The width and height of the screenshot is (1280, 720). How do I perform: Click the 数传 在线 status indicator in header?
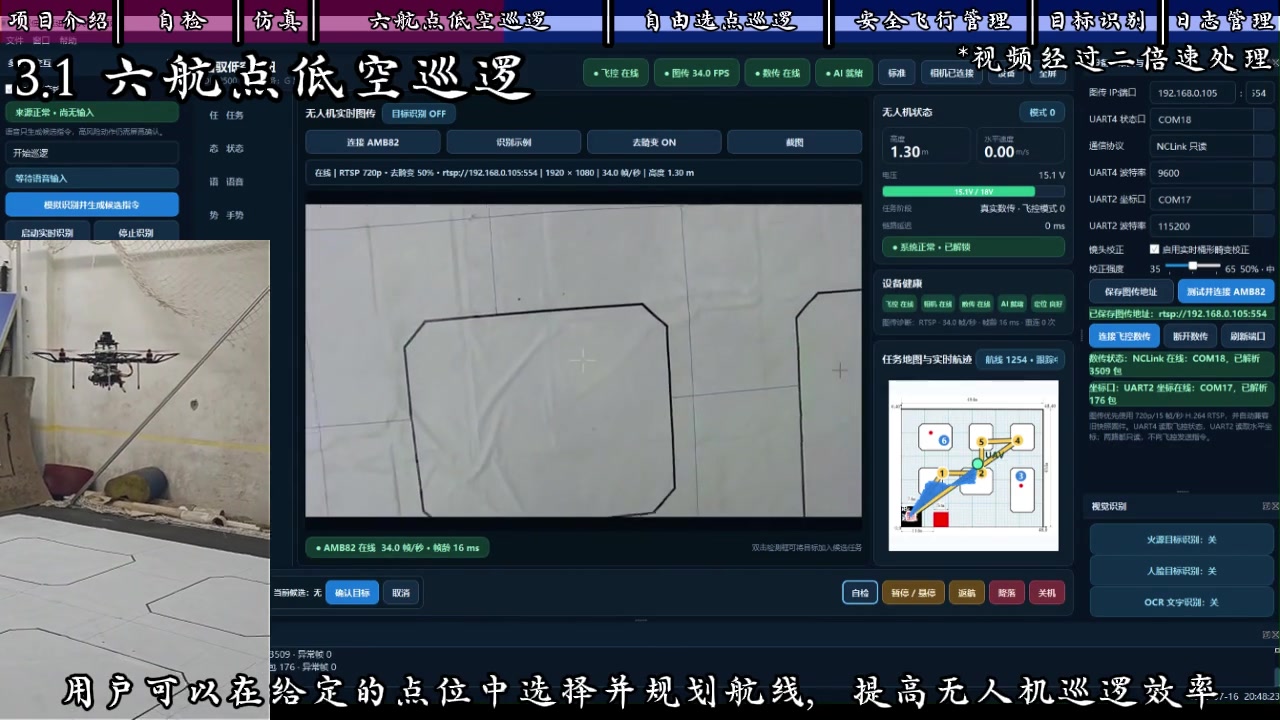[776, 73]
